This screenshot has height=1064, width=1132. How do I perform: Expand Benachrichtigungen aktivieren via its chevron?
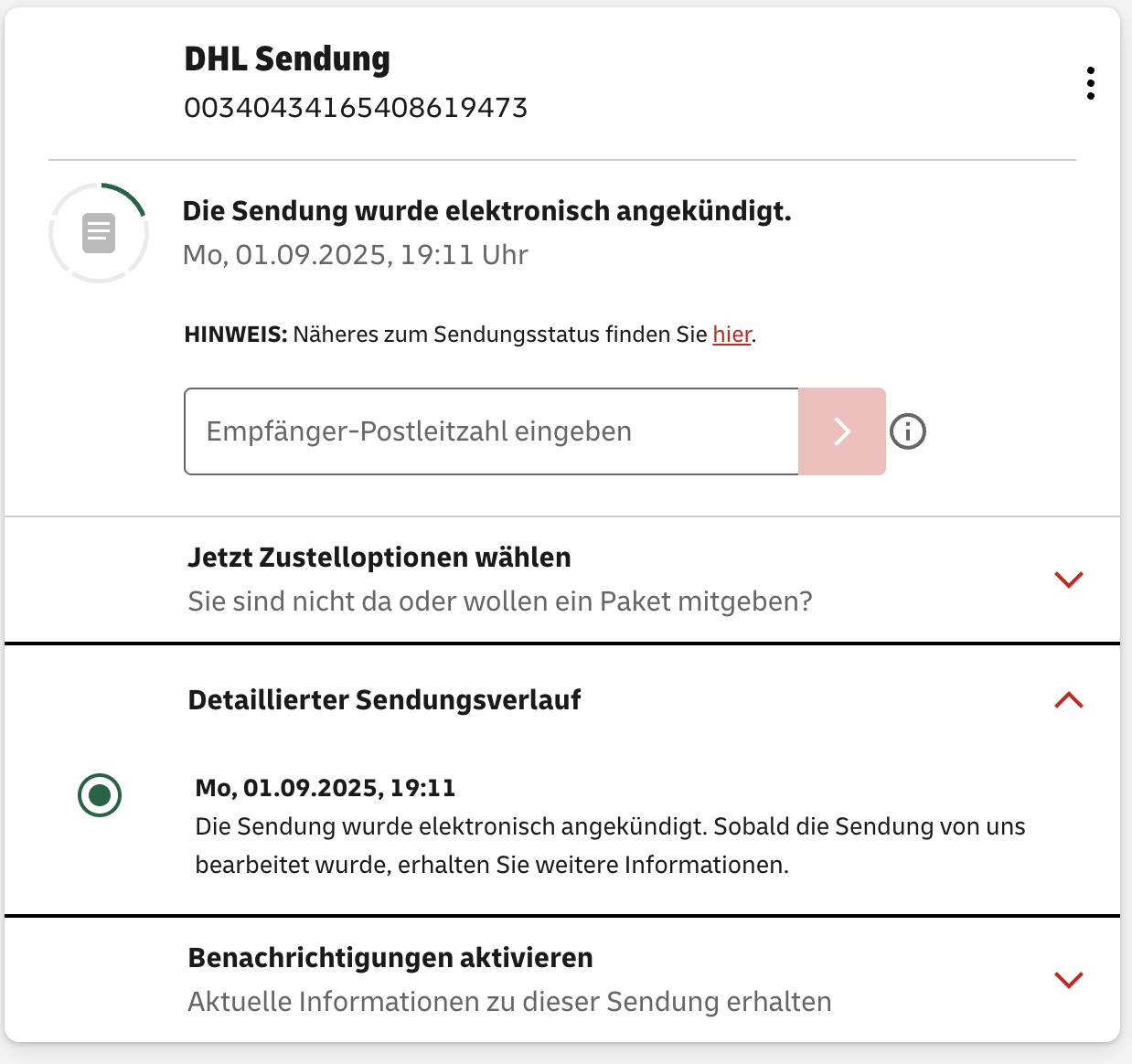tap(1068, 980)
